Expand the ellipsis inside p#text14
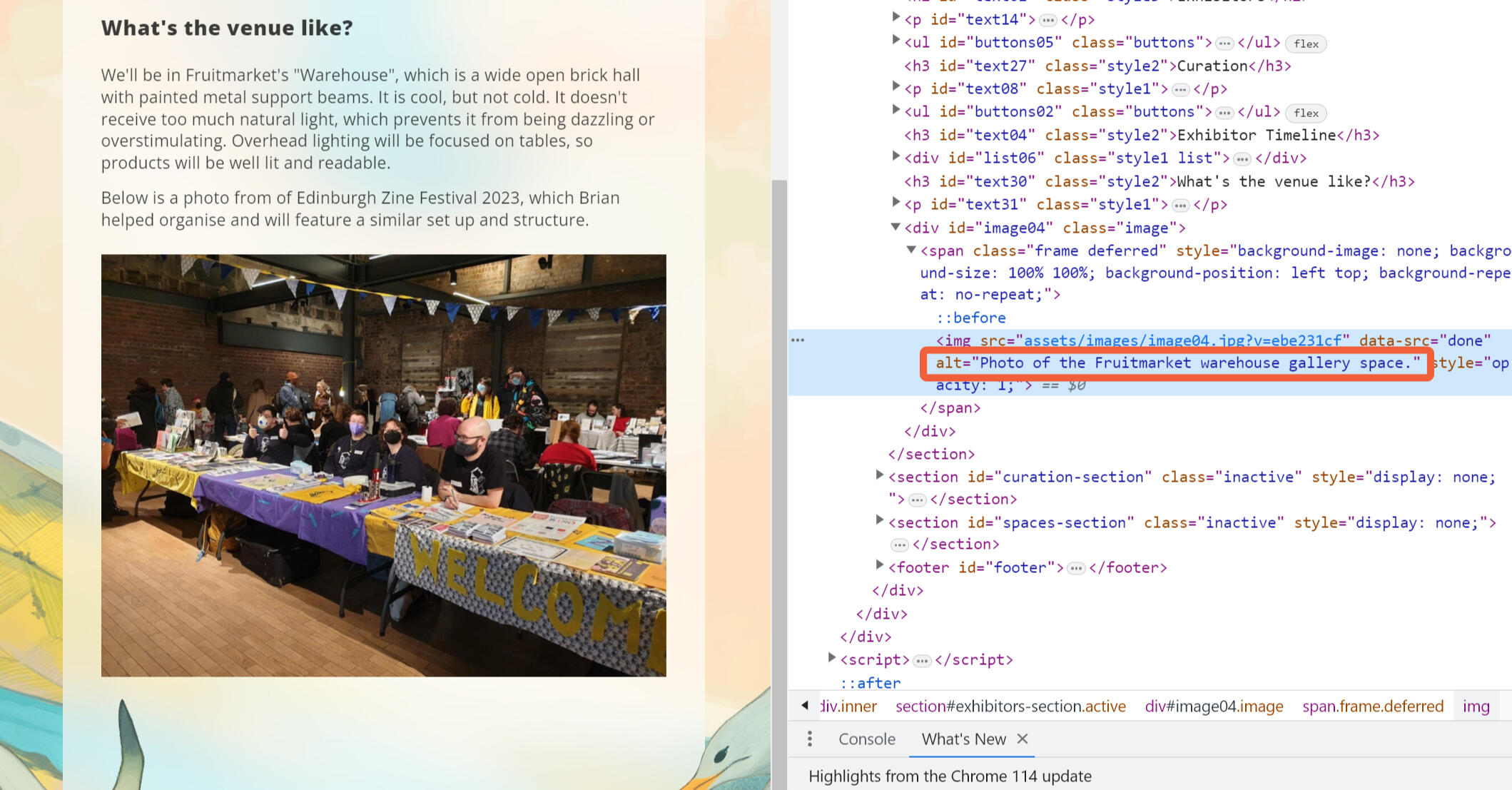Screen dimensions: 1512x790 coord(1047,21)
